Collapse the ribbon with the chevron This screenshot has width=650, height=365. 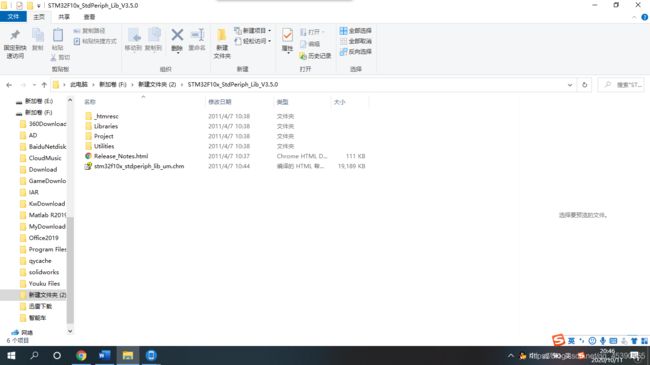point(634,17)
